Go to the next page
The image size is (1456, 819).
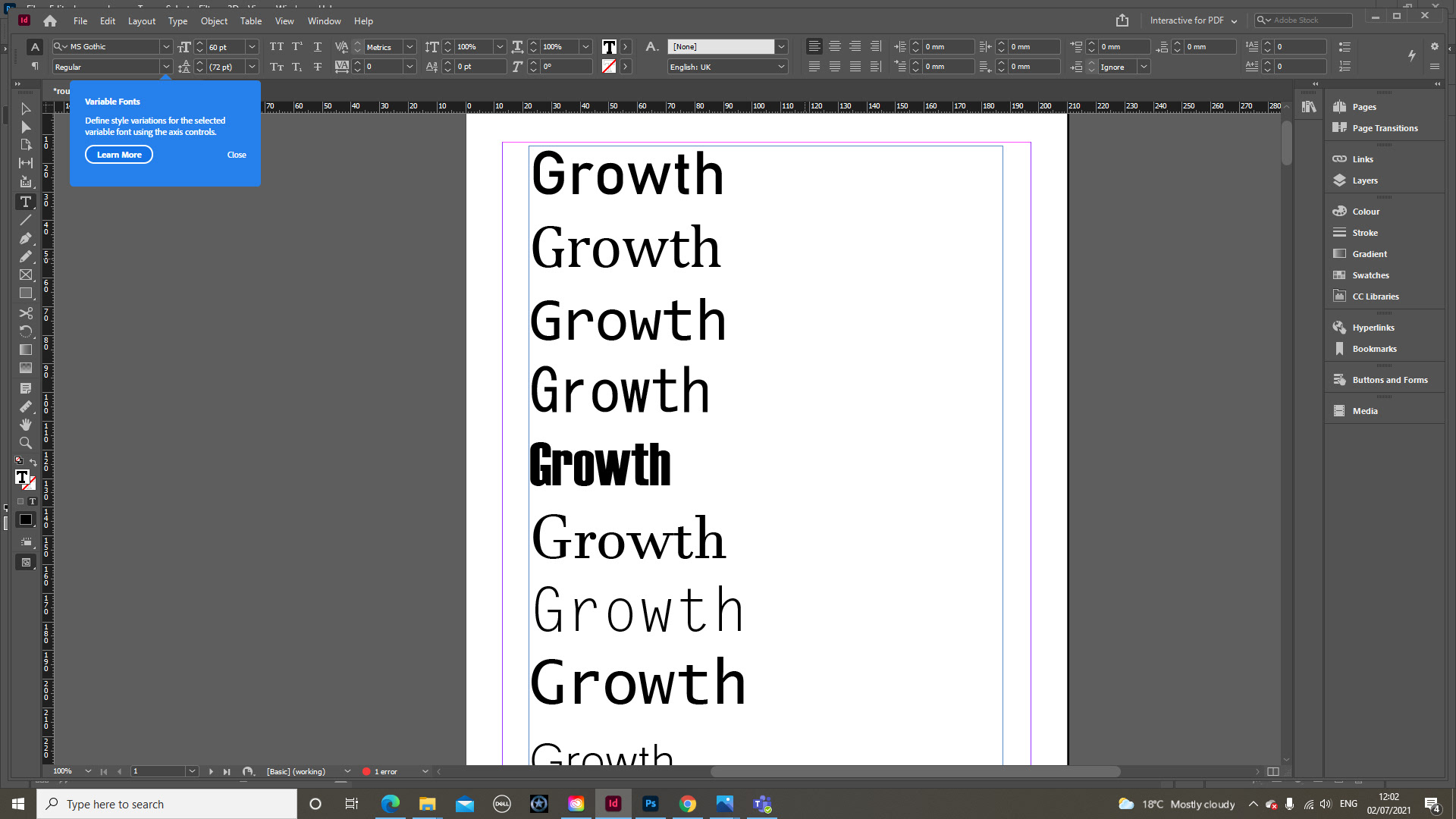[211, 771]
